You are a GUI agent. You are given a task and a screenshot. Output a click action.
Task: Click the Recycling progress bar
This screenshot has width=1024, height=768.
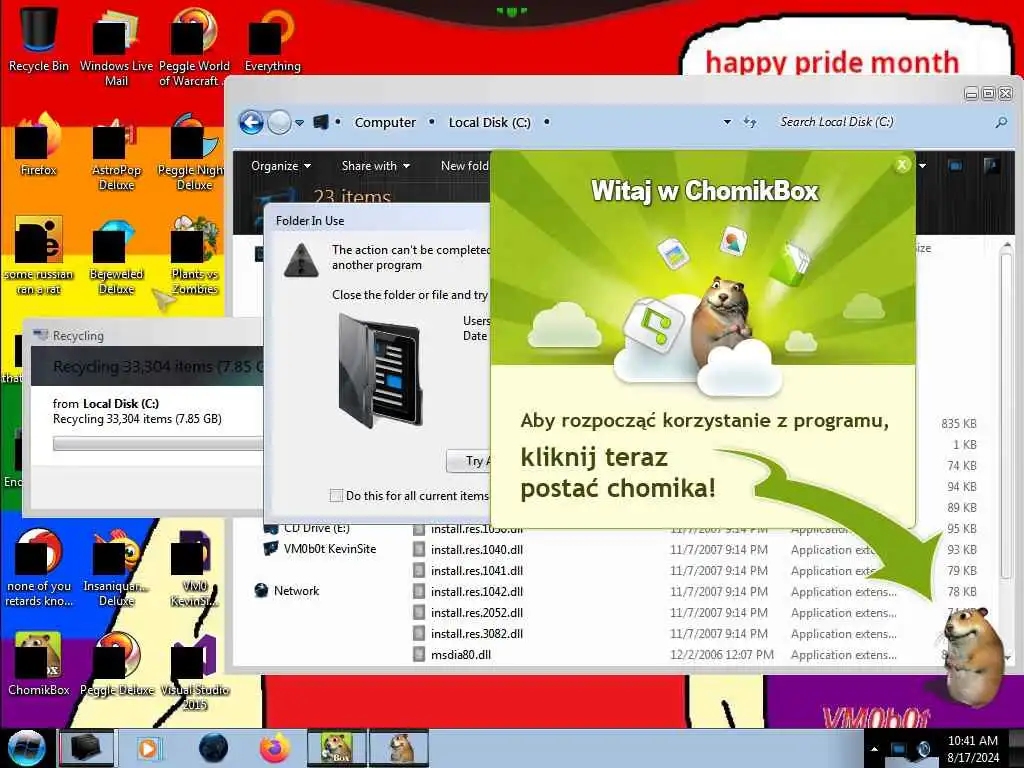pyautogui.click(x=158, y=443)
